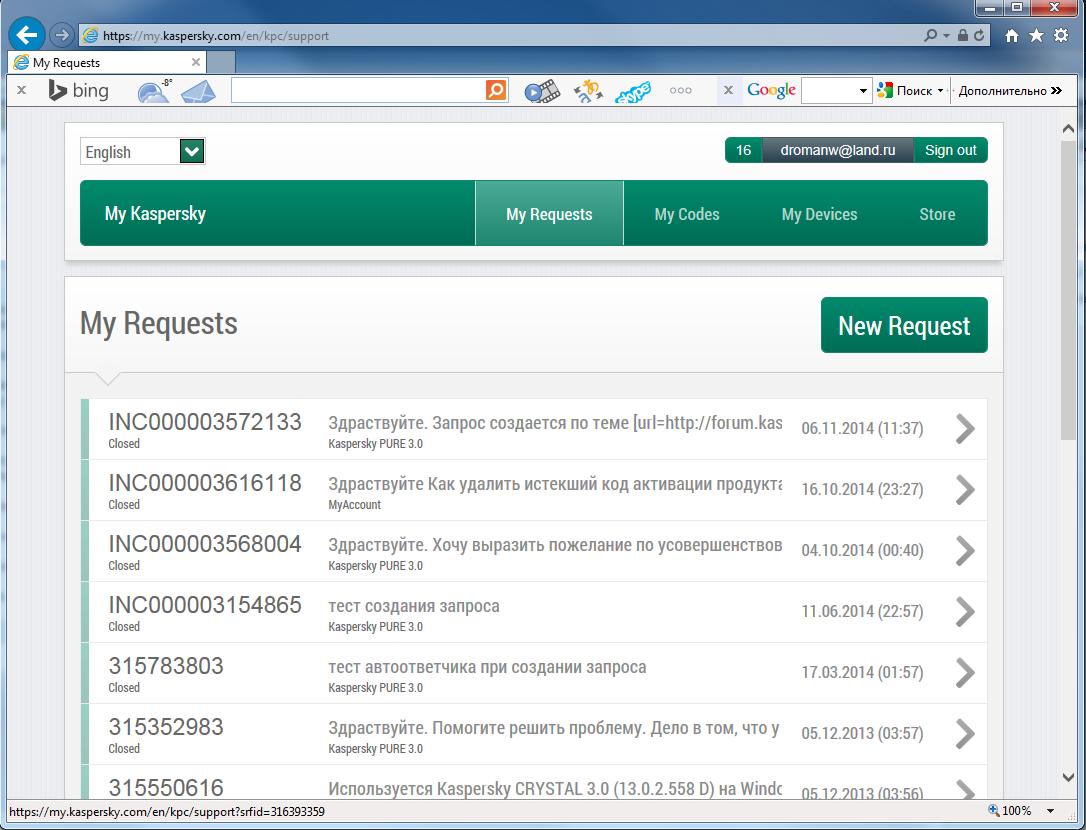Open the mail envelope icon on Bing toolbar
1086x830 pixels.
tap(199, 91)
